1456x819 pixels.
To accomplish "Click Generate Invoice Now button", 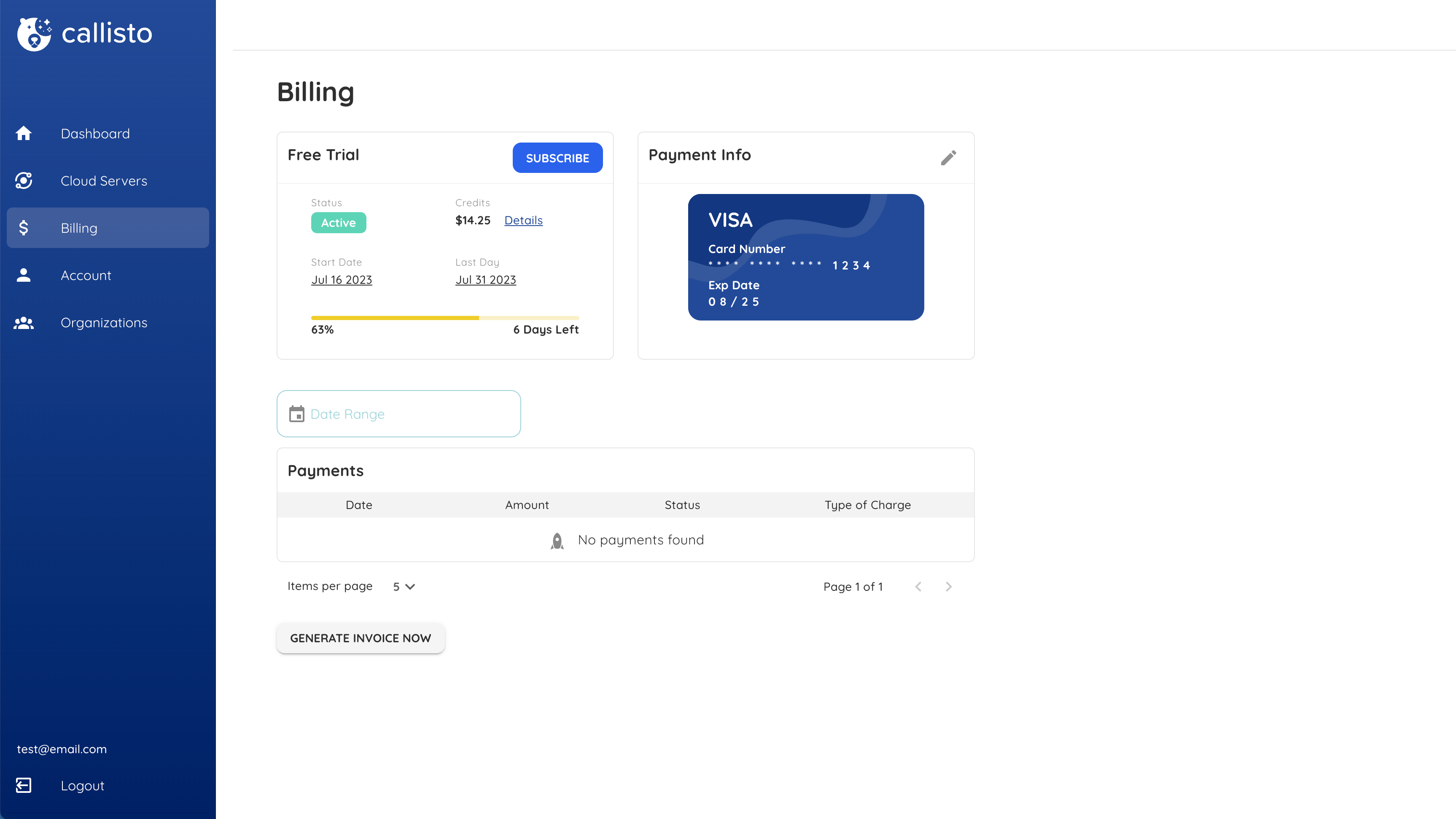I will click(x=361, y=638).
